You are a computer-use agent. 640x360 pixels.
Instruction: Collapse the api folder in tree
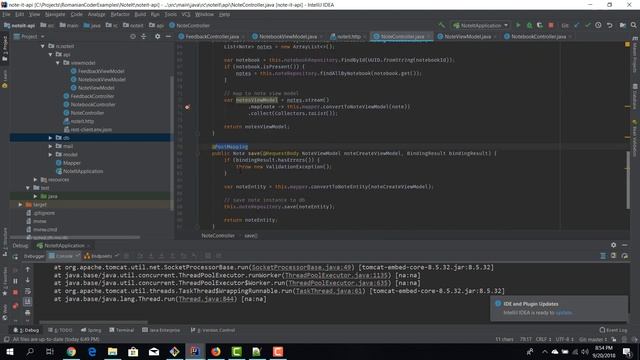click(50, 54)
